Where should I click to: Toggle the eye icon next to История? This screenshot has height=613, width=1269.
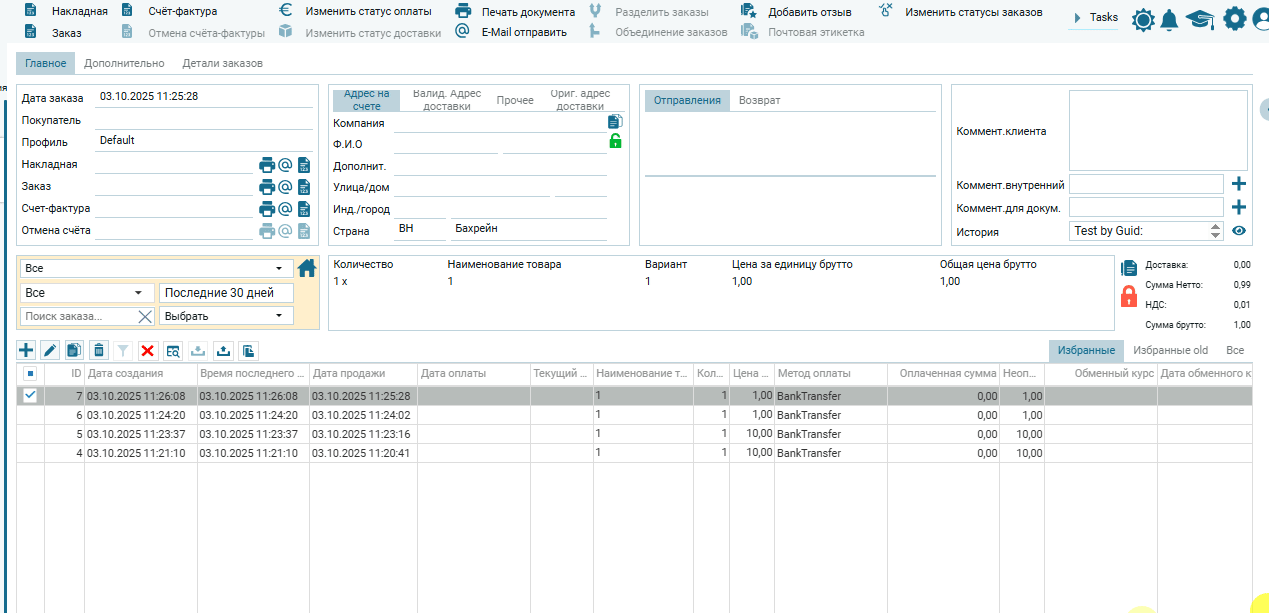[x=1239, y=231]
